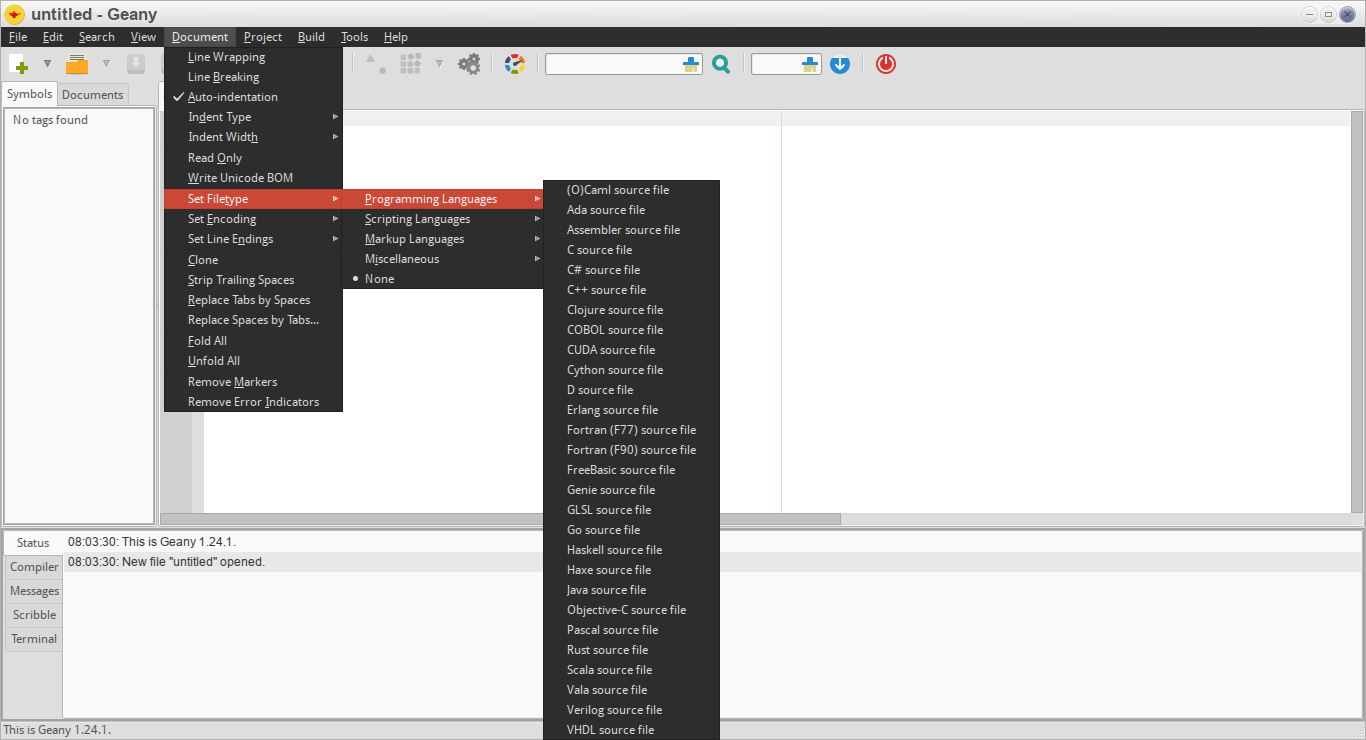Click the magnifier find icon

(721, 64)
